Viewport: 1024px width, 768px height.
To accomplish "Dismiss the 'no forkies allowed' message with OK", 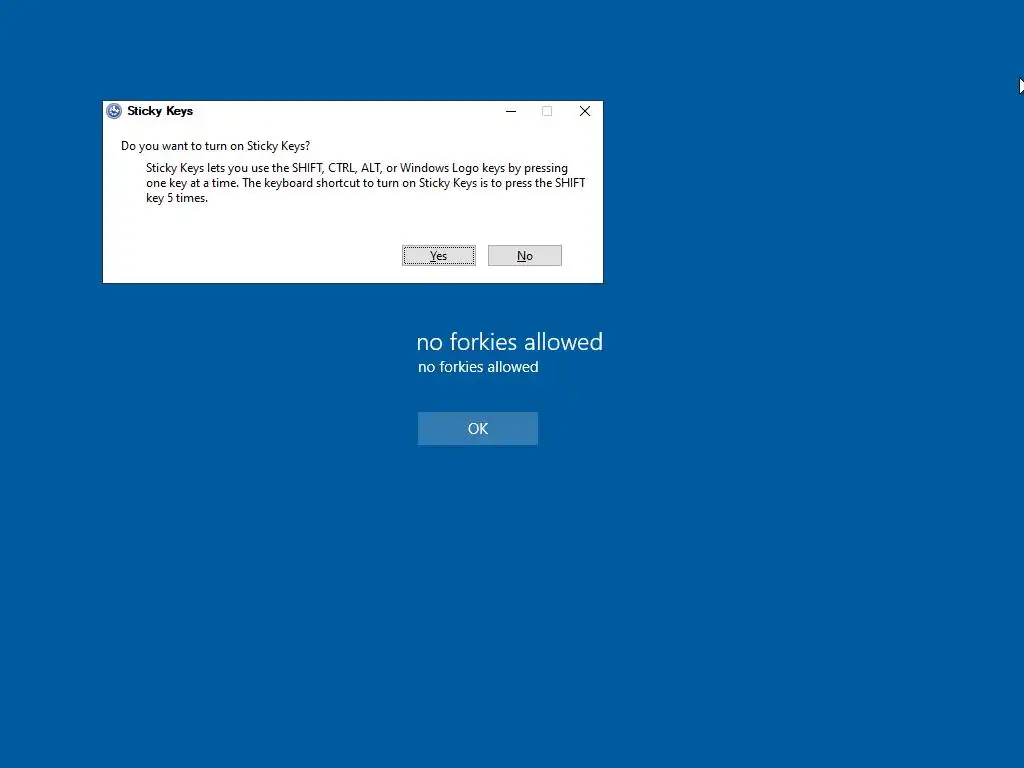I will coord(477,428).
